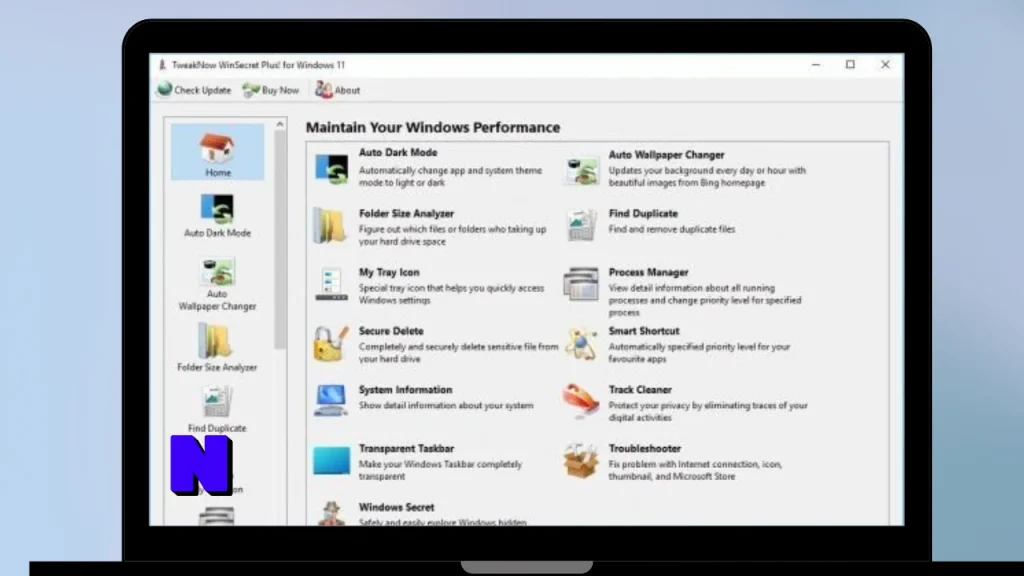The width and height of the screenshot is (1024, 576).
Task: Open Find Duplicate from the sidebar
Action: tap(217, 409)
